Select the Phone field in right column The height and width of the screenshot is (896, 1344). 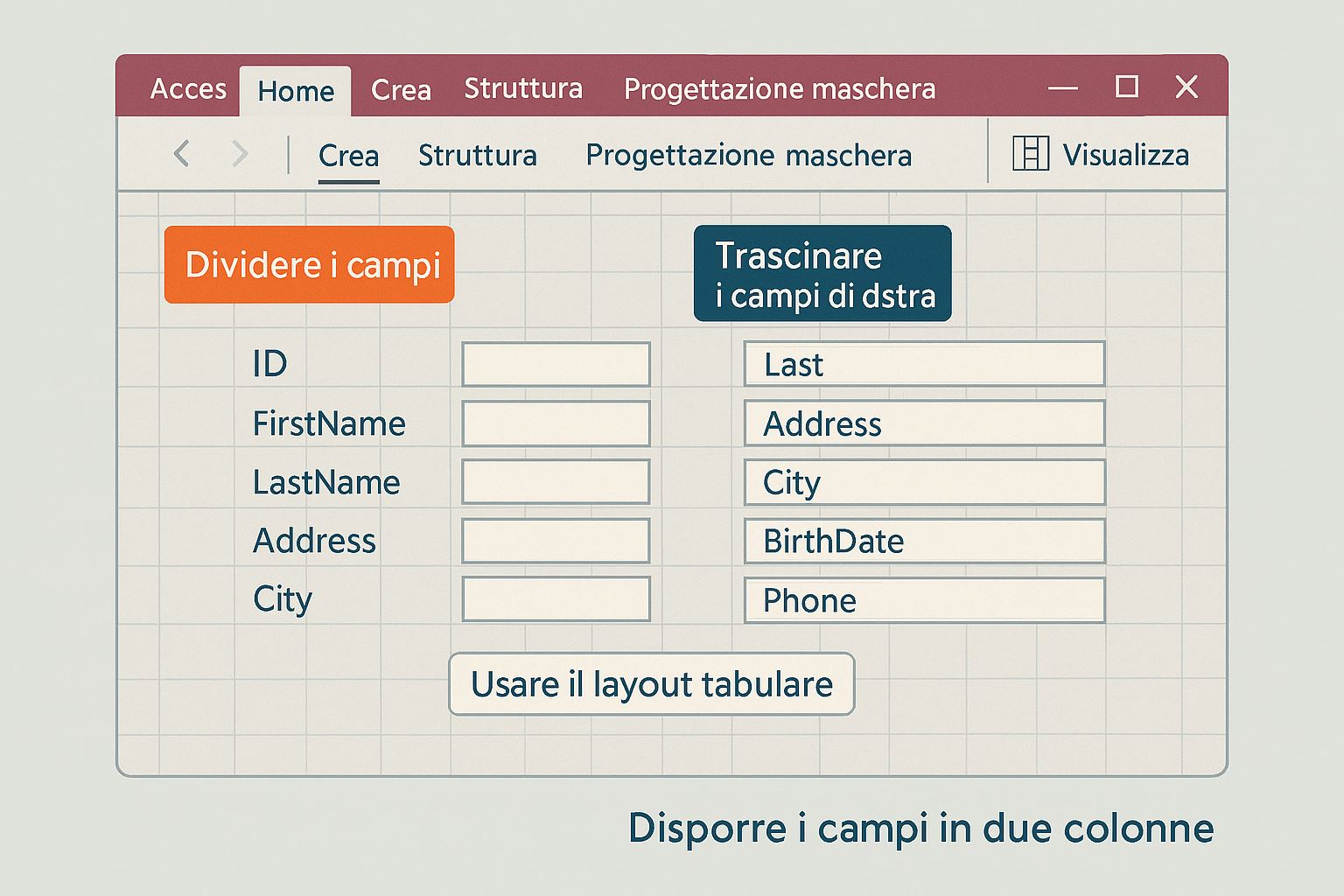[924, 600]
